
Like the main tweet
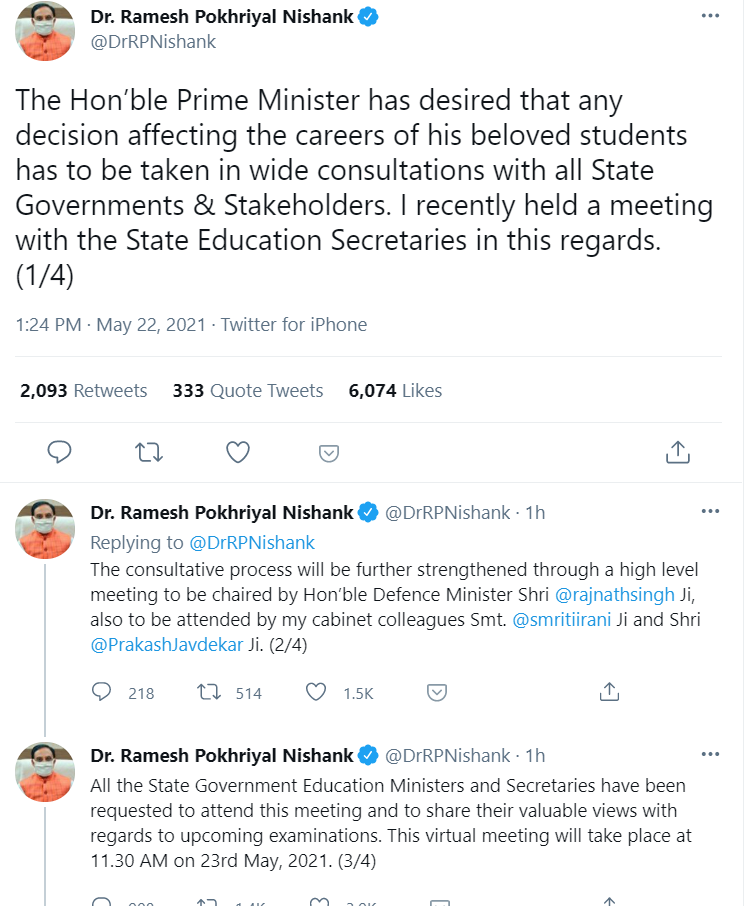238,452
